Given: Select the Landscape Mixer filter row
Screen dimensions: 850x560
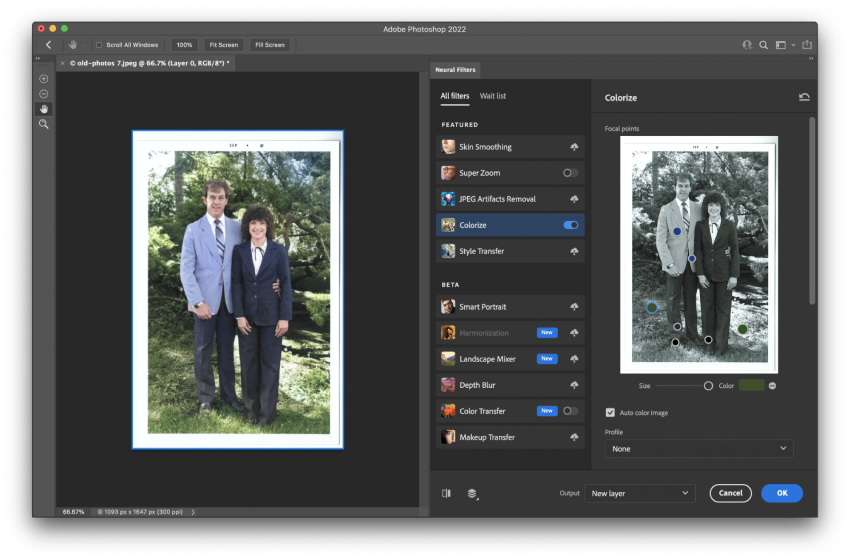Looking at the screenshot, I should tap(510, 359).
